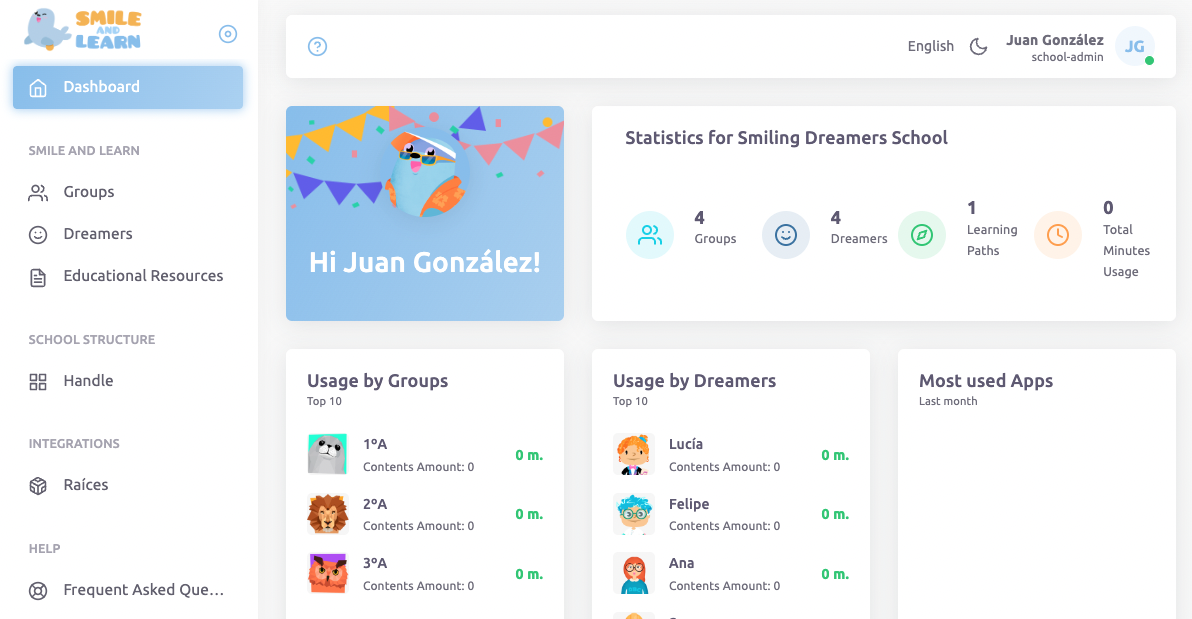The width and height of the screenshot is (1192, 619).
Task: Open the Dreamers sidebar section
Action: pyautogui.click(x=97, y=234)
